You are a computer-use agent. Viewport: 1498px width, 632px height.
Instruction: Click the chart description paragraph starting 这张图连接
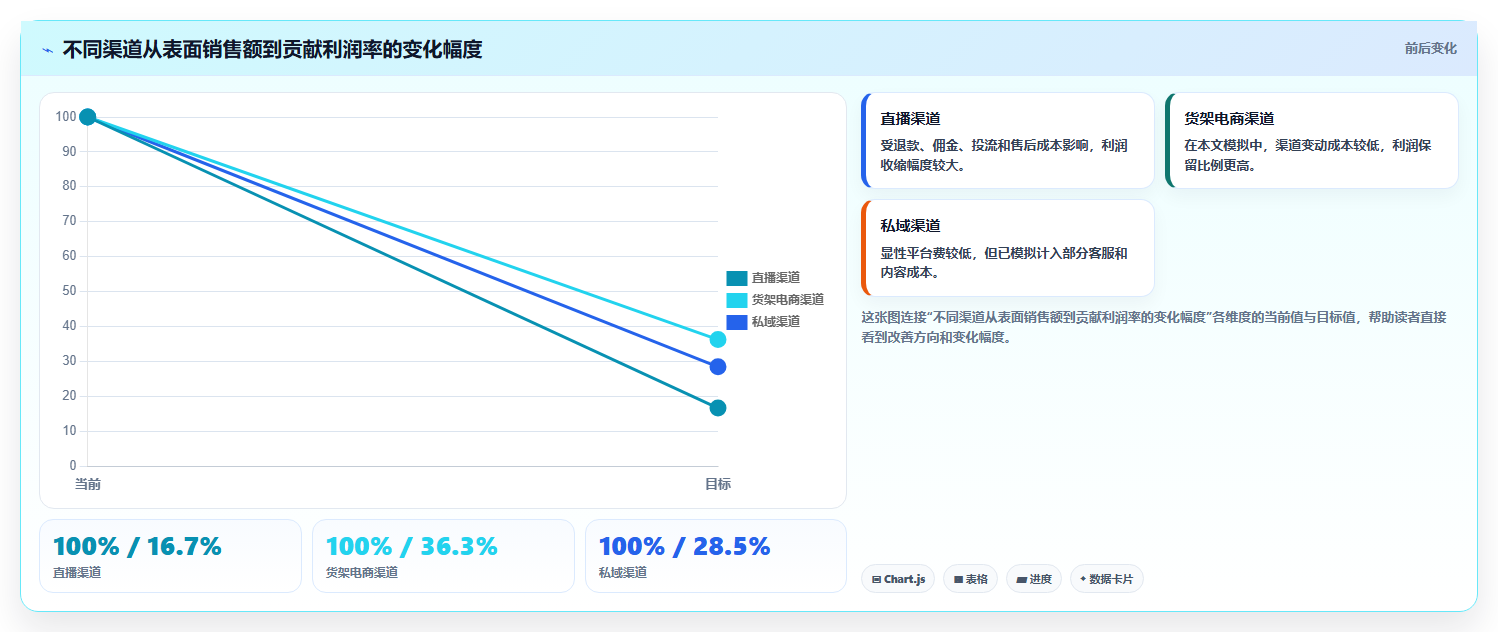point(1153,327)
